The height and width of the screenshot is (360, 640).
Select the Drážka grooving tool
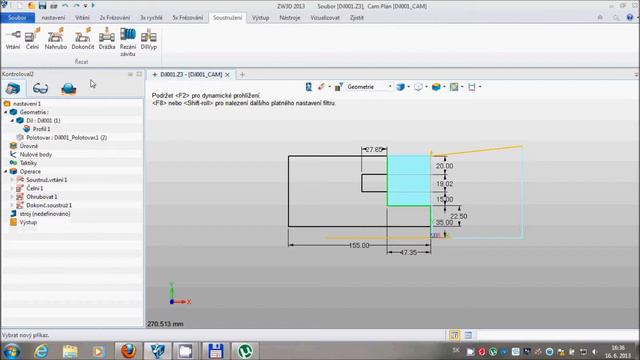click(x=107, y=39)
